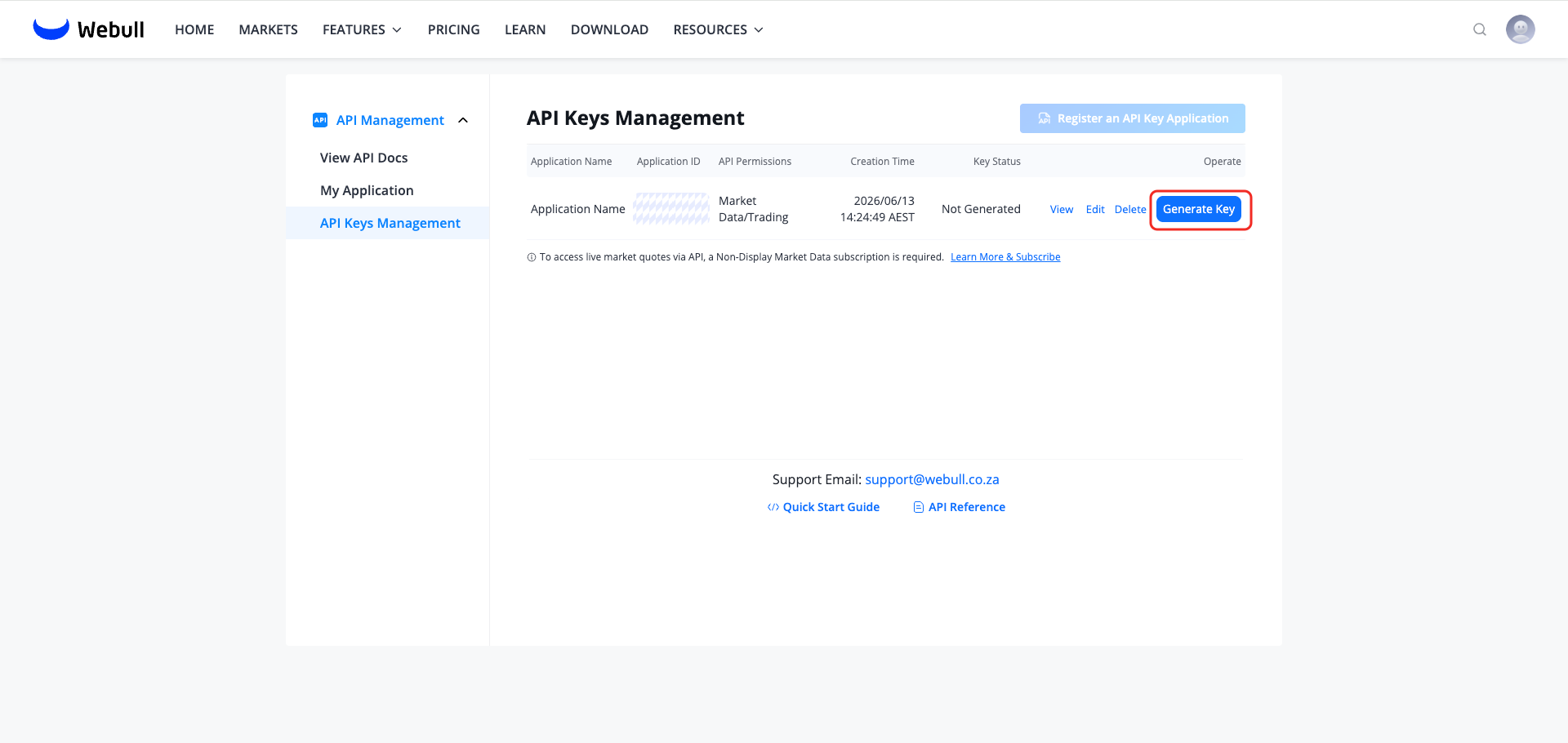
Task: Click the info icon beside market quotes note
Action: coord(532,257)
